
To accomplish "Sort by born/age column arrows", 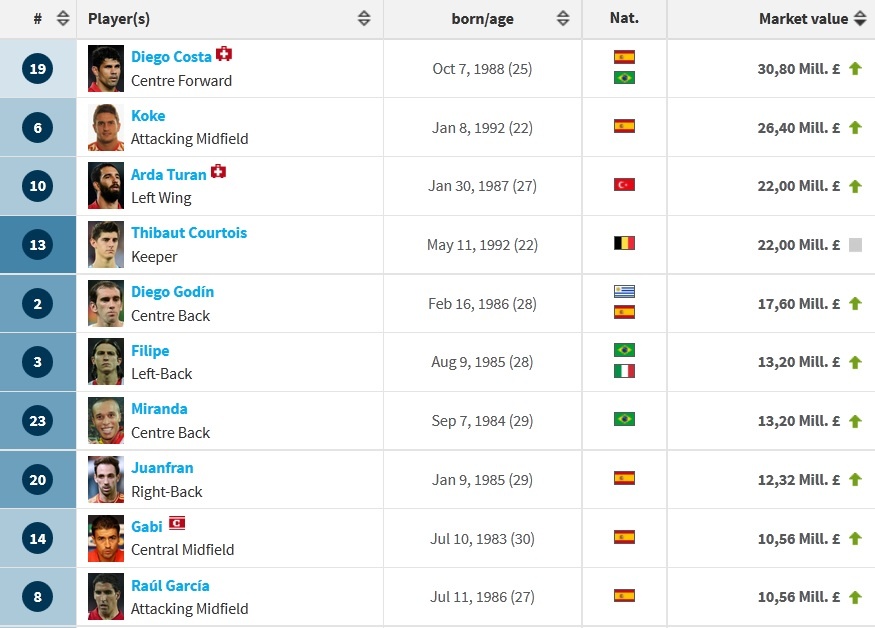I will click(563, 19).
